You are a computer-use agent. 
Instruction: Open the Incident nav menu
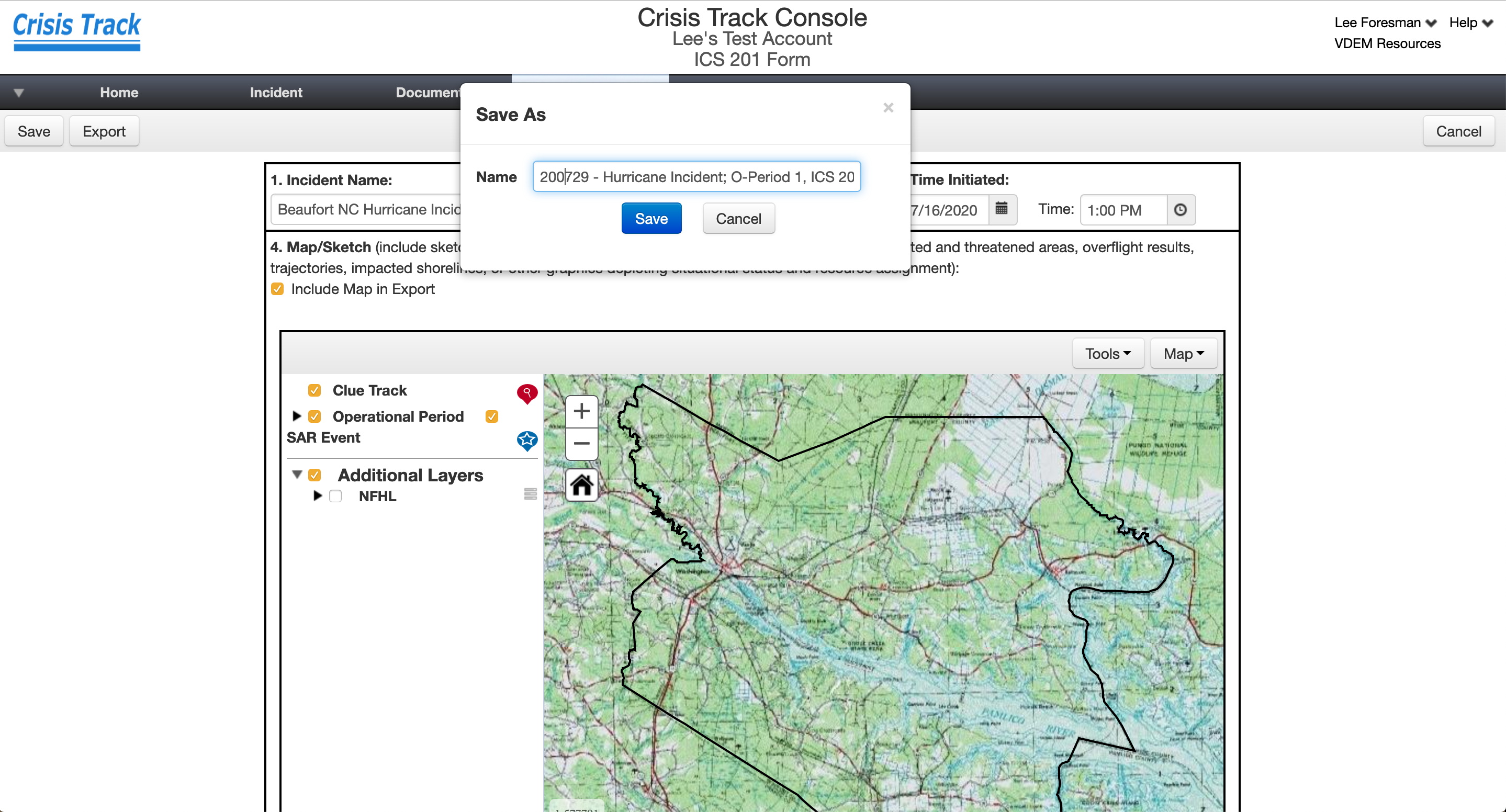[276, 93]
